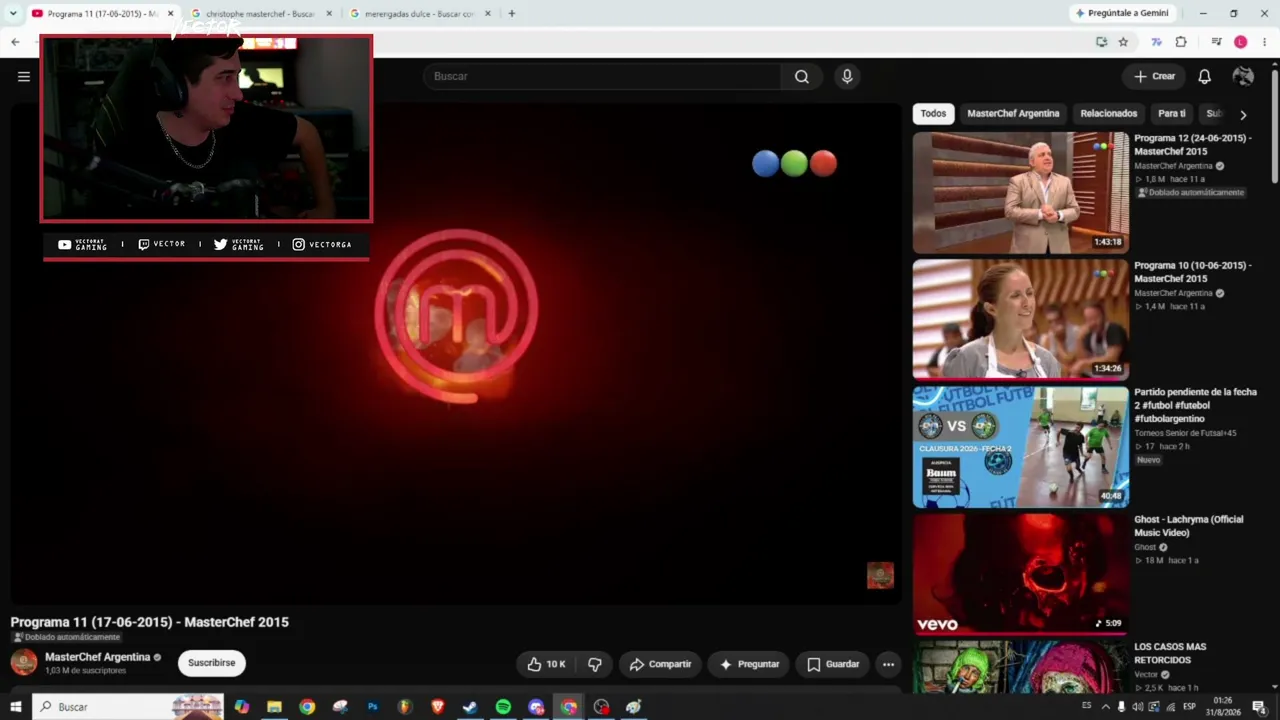
Task: Click the Preguntar button
Action: [750, 664]
